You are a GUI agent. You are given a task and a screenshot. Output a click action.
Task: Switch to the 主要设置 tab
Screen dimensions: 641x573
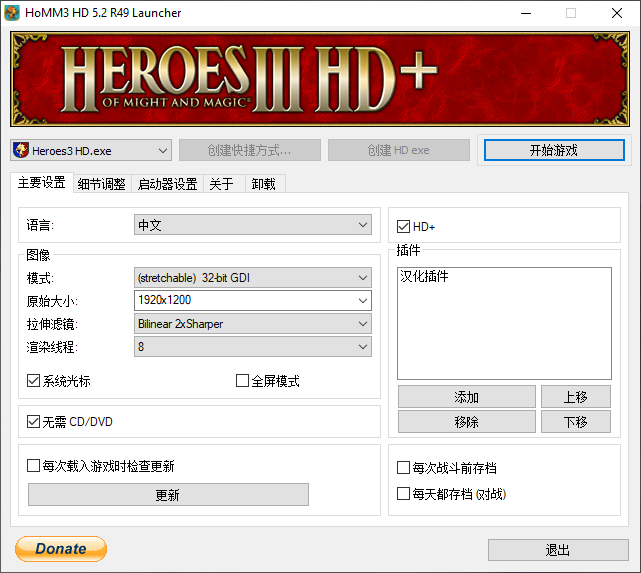(x=42, y=182)
